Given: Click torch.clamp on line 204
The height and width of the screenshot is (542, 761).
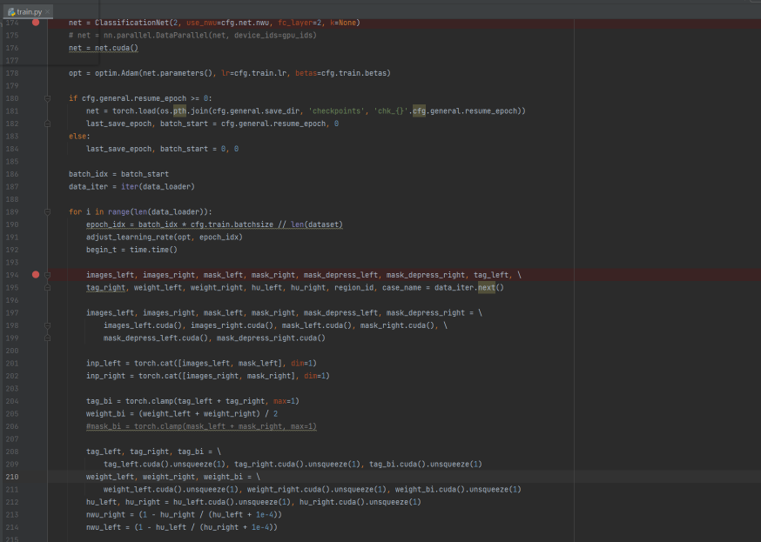Looking at the screenshot, I should 147,401.
